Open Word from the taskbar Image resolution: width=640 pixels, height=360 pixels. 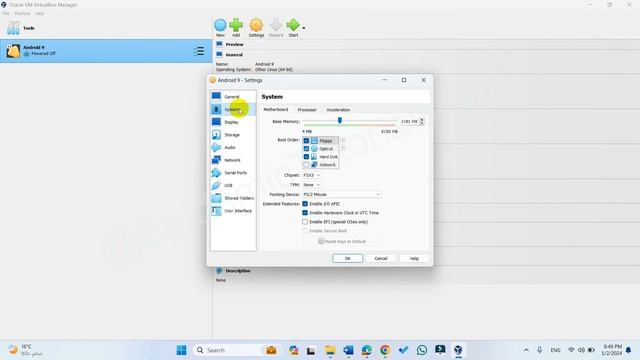[348, 350]
